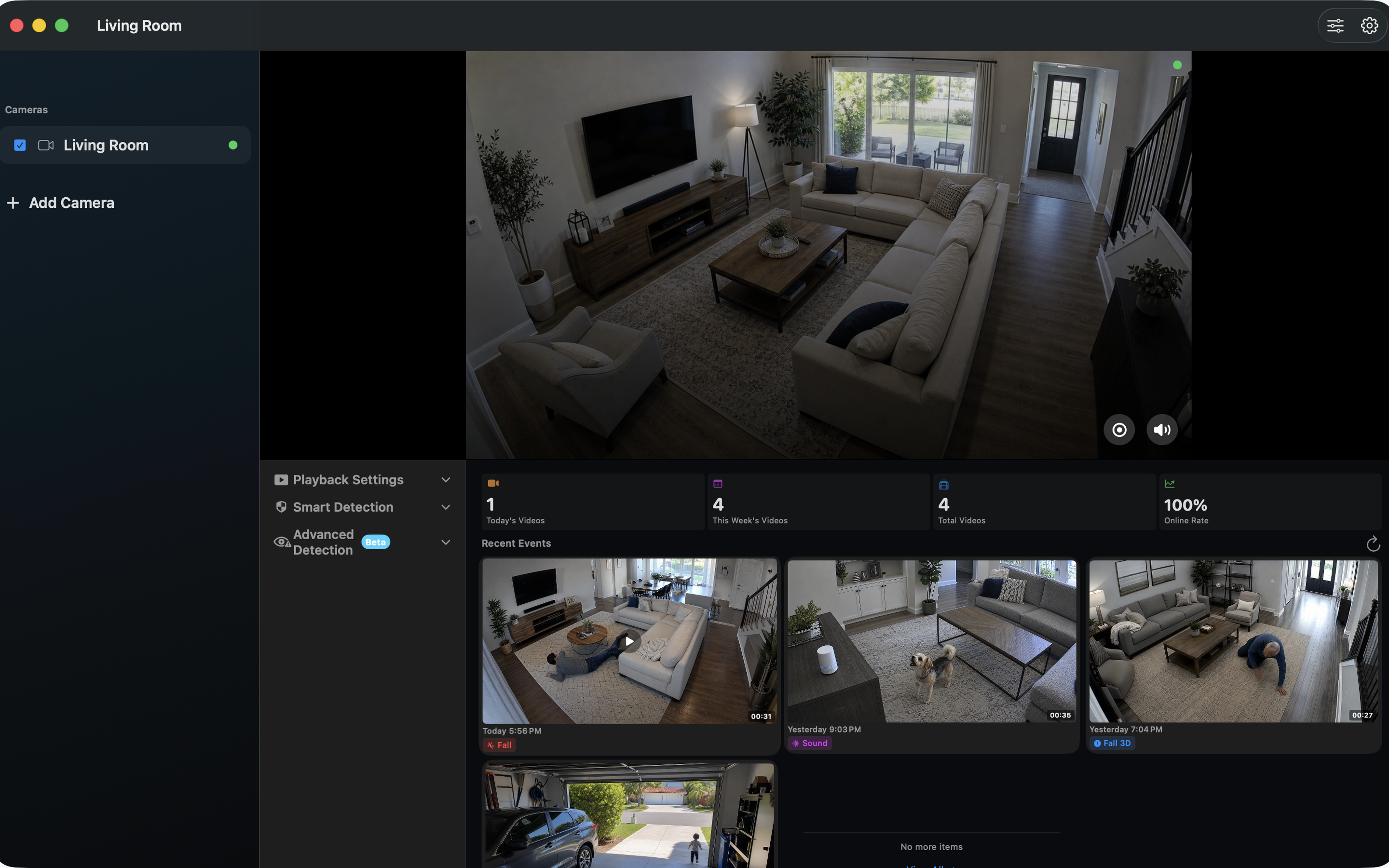Uncheck the Living Room camera checkbox
The width and height of the screenshot is (1389, 868).
click(x=20, y=145)
